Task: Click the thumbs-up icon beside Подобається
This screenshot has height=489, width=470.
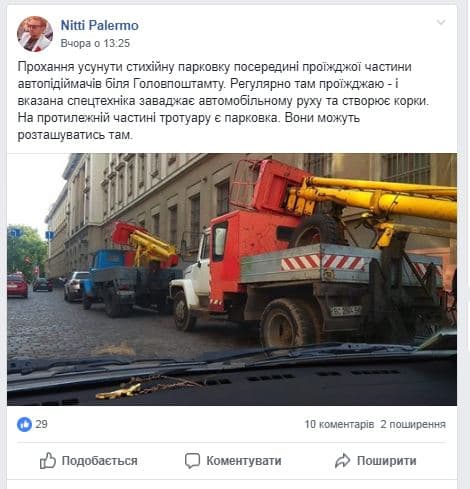Action: 48,461
